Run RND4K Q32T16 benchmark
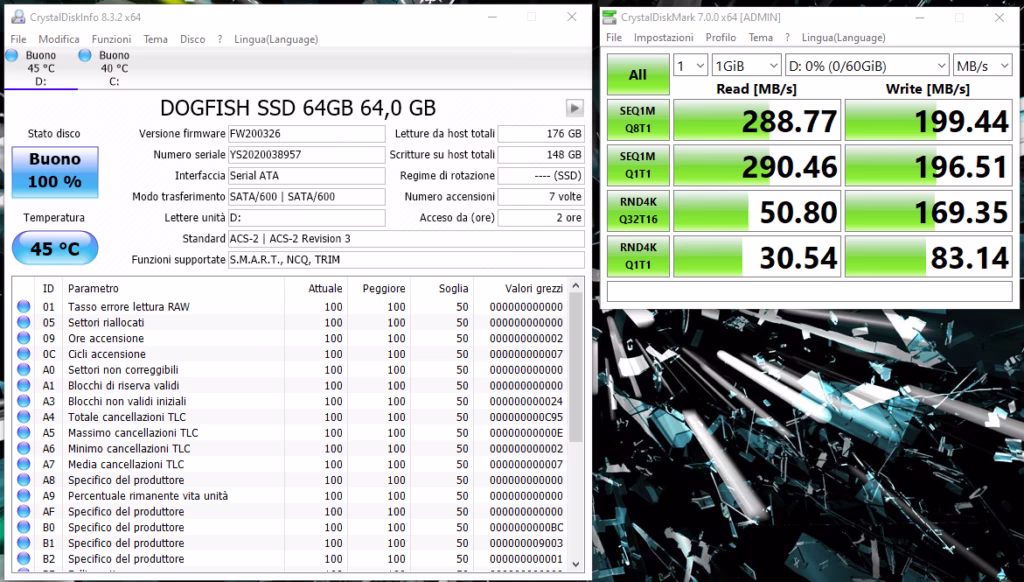Viewport: 1024px width, 582px height. [638, 210]
